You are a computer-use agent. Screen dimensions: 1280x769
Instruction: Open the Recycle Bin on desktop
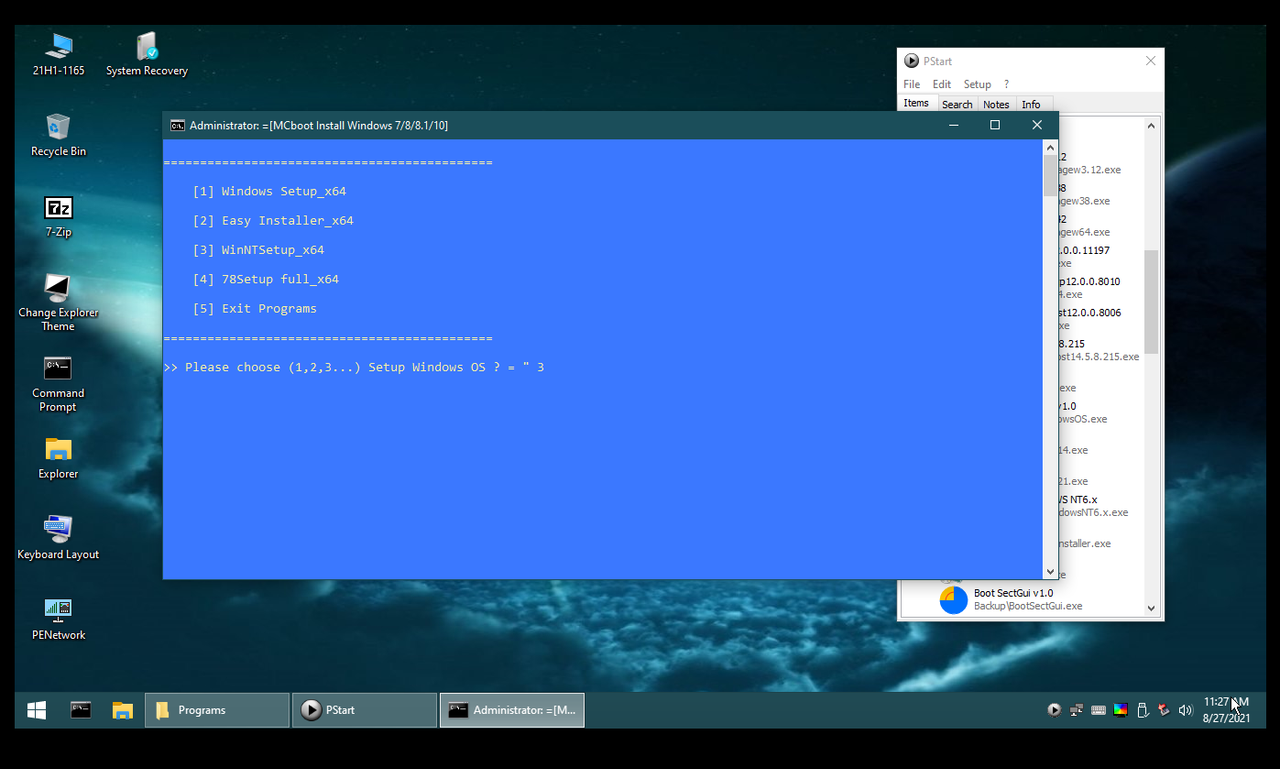click(x=58, y=135)
